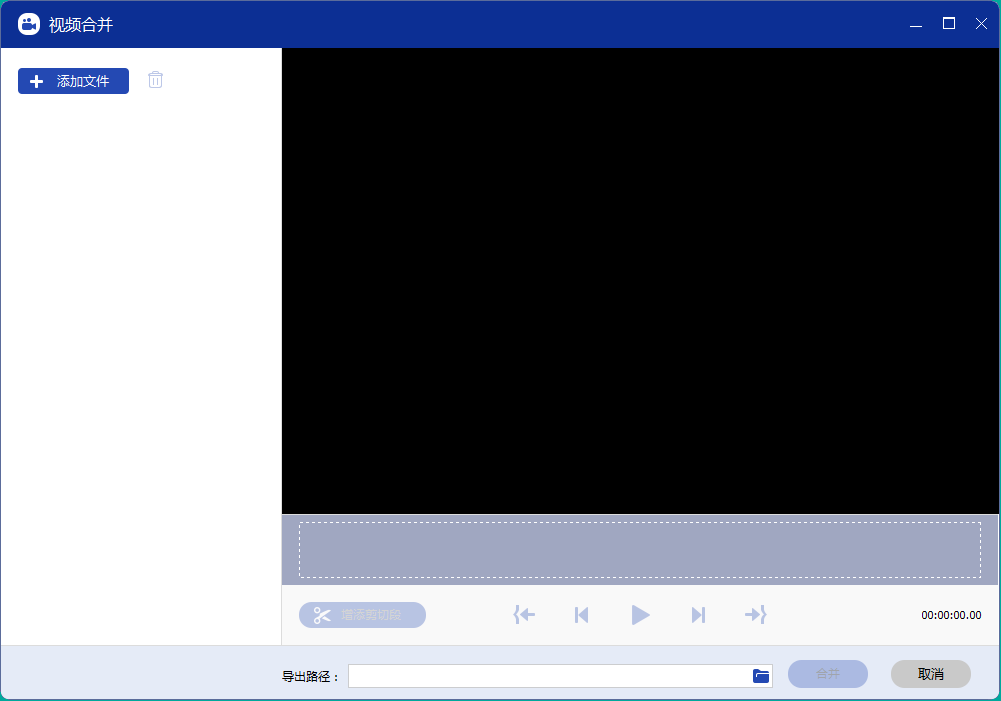Click the 添加文件 button
Screen dimensions: 1001x701
tap(73, 81)
